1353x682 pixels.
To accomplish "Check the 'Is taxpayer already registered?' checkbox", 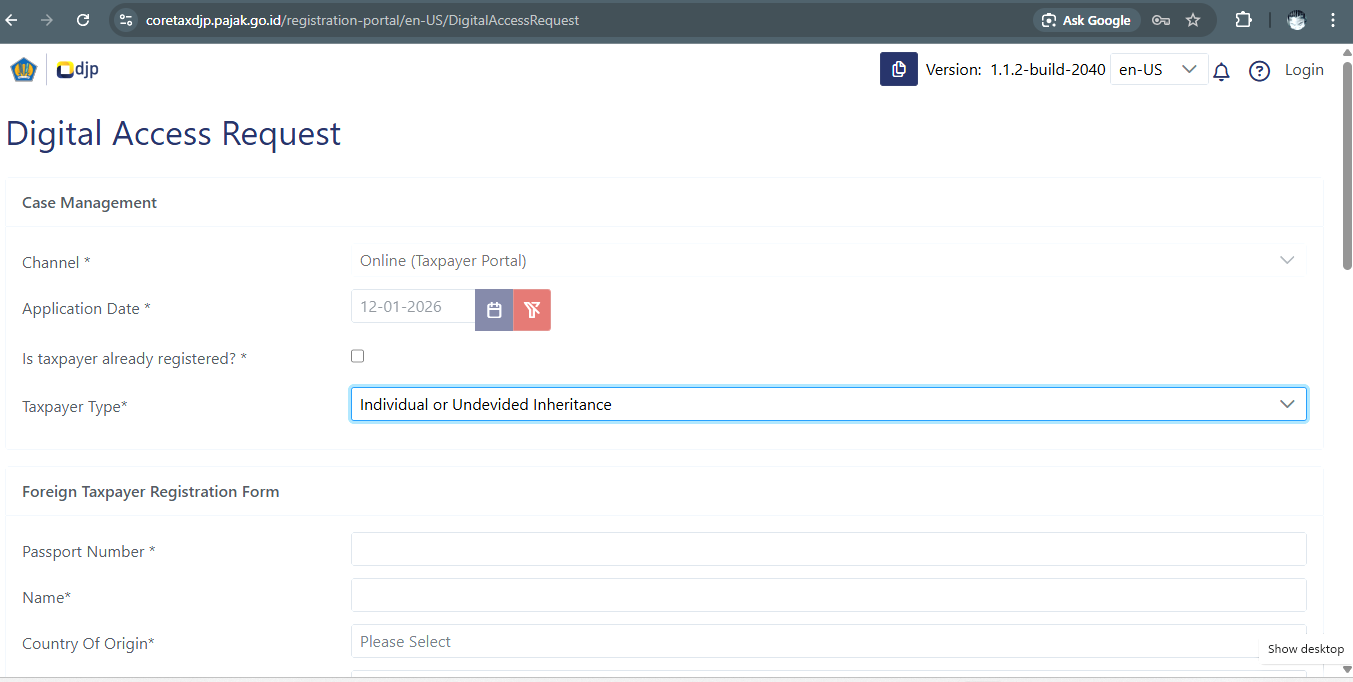I will pyautogui.click(x=357, y=356).
